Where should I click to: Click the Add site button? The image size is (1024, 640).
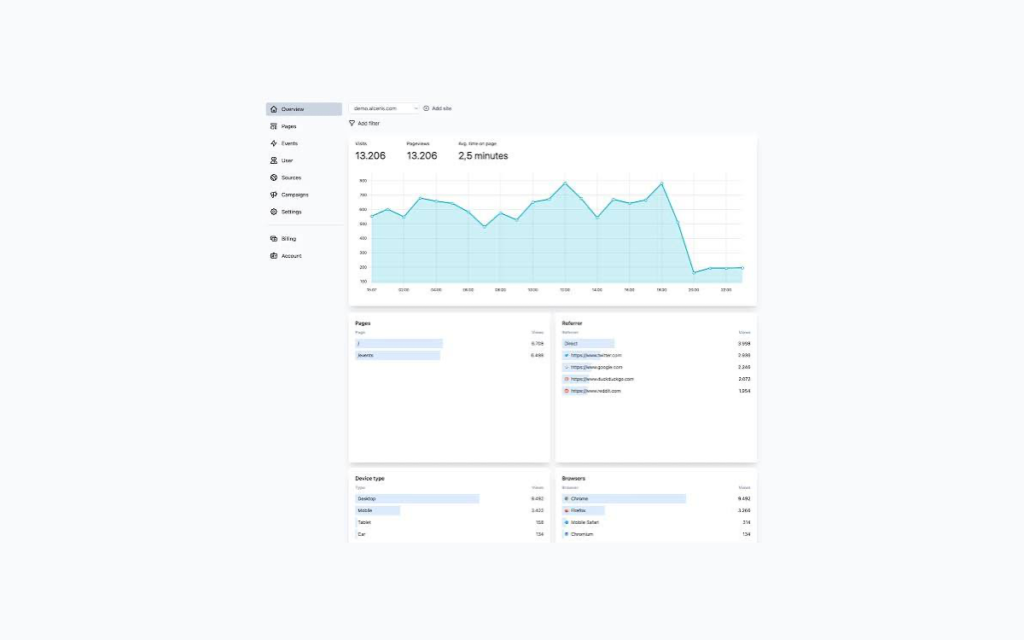click(438, 108)
